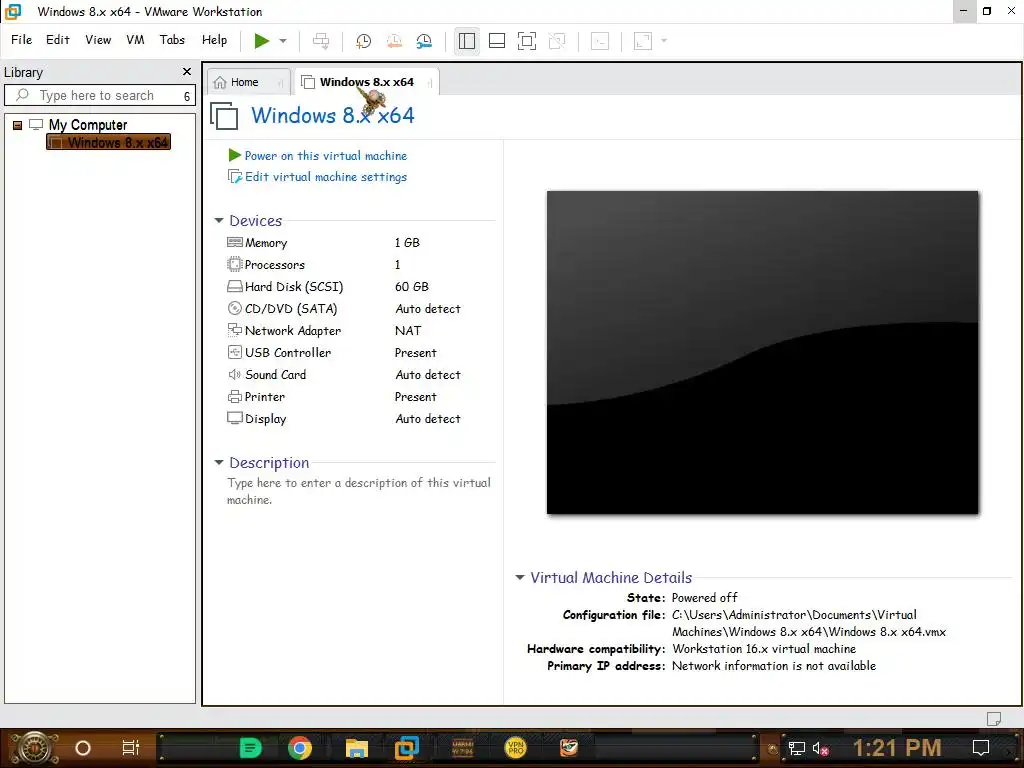Open Cortana search circle on taskbar
This screenshot has height=768, width=1024.
pos(83,748)
